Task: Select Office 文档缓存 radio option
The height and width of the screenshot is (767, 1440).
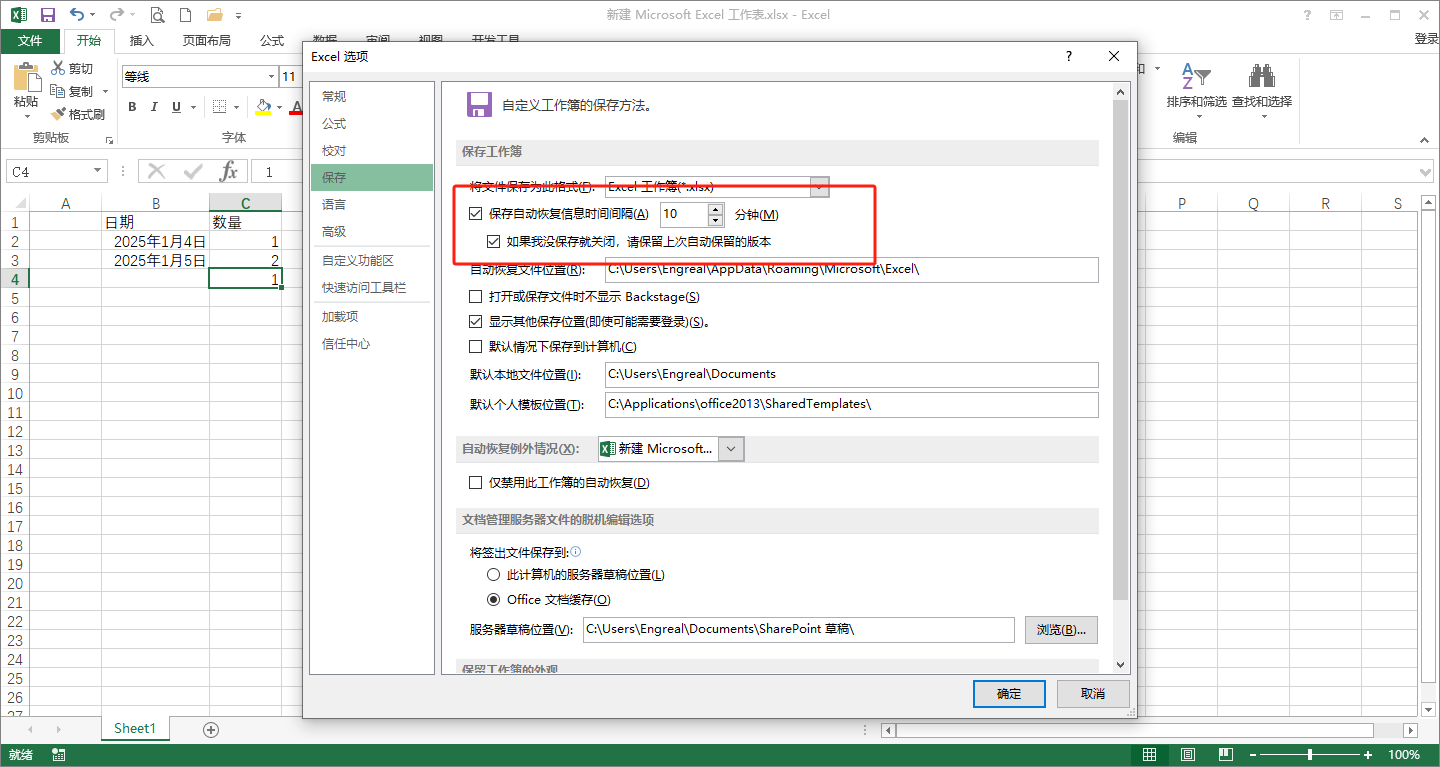Action: coord(493,600)
